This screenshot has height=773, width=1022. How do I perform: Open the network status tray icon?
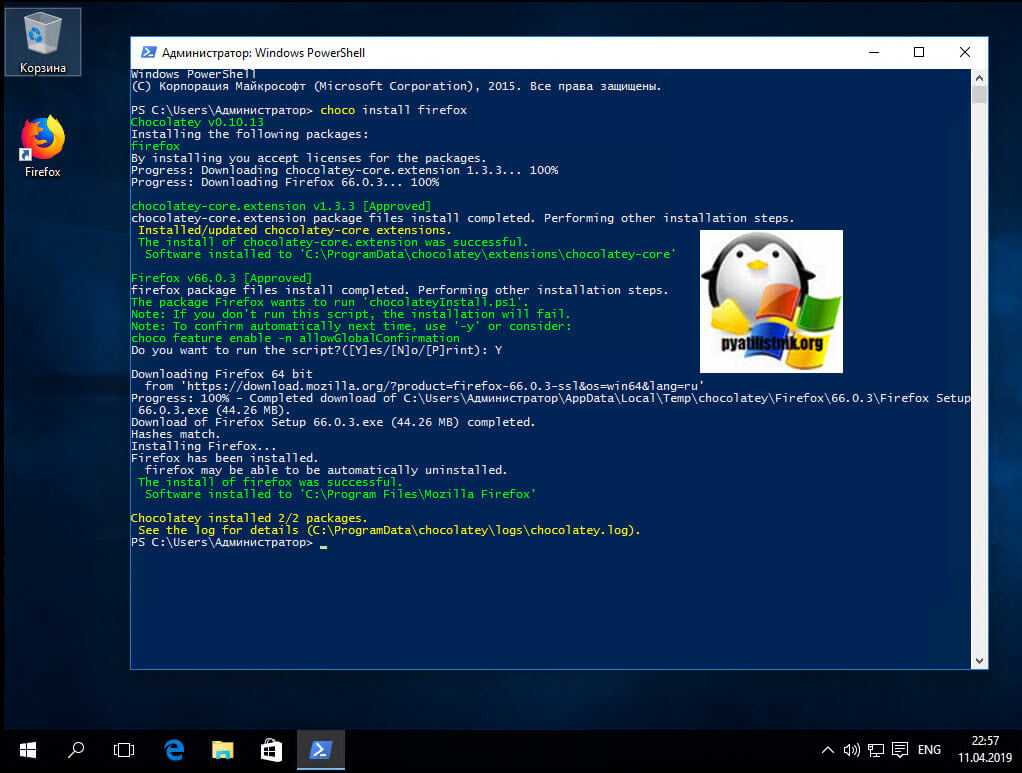click(x=875, y=750)
